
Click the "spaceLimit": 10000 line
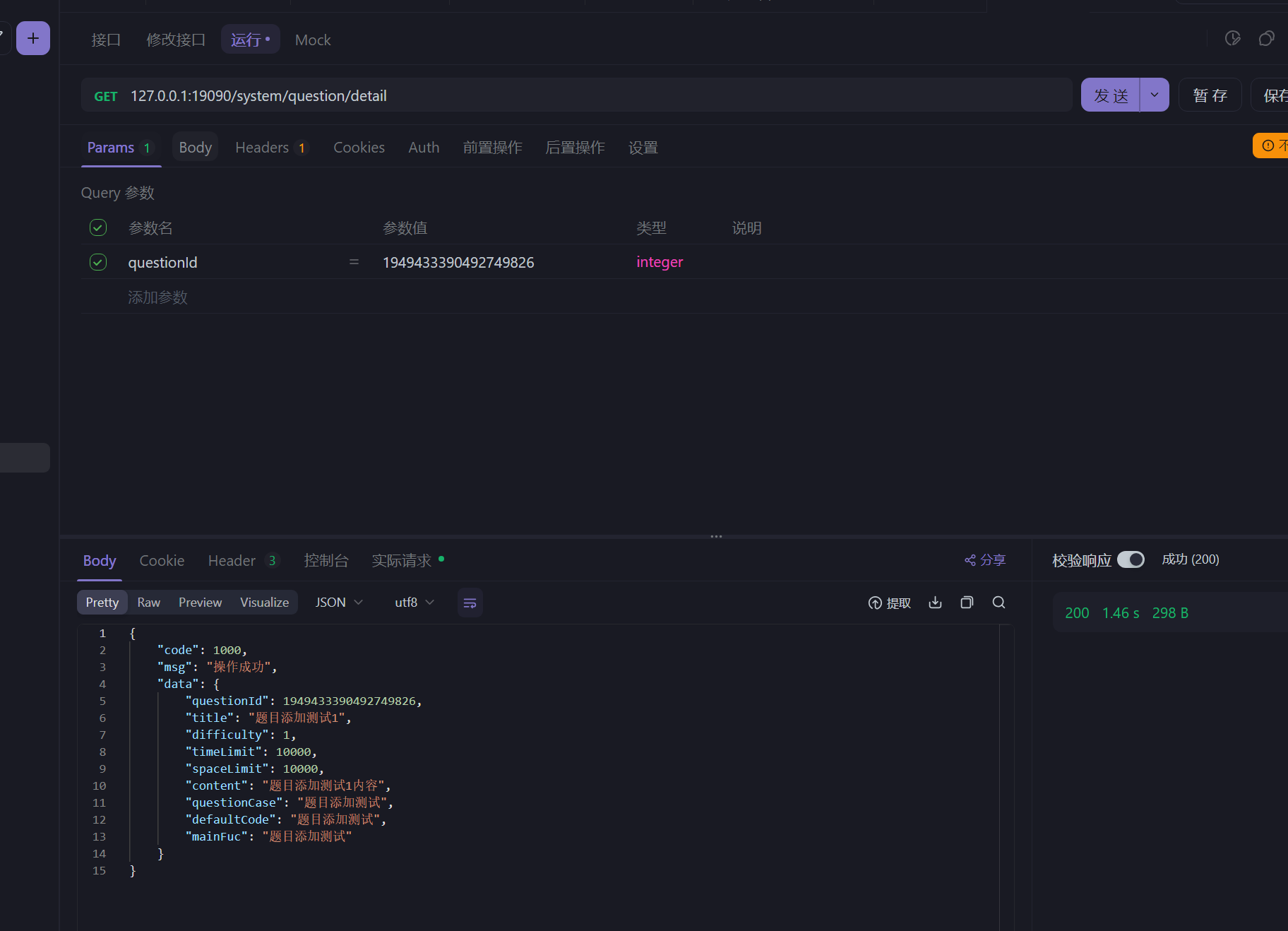(x=255, y=769)
